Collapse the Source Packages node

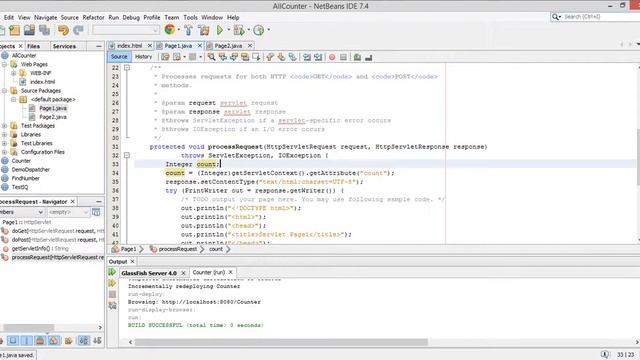(x=4, y=91)
